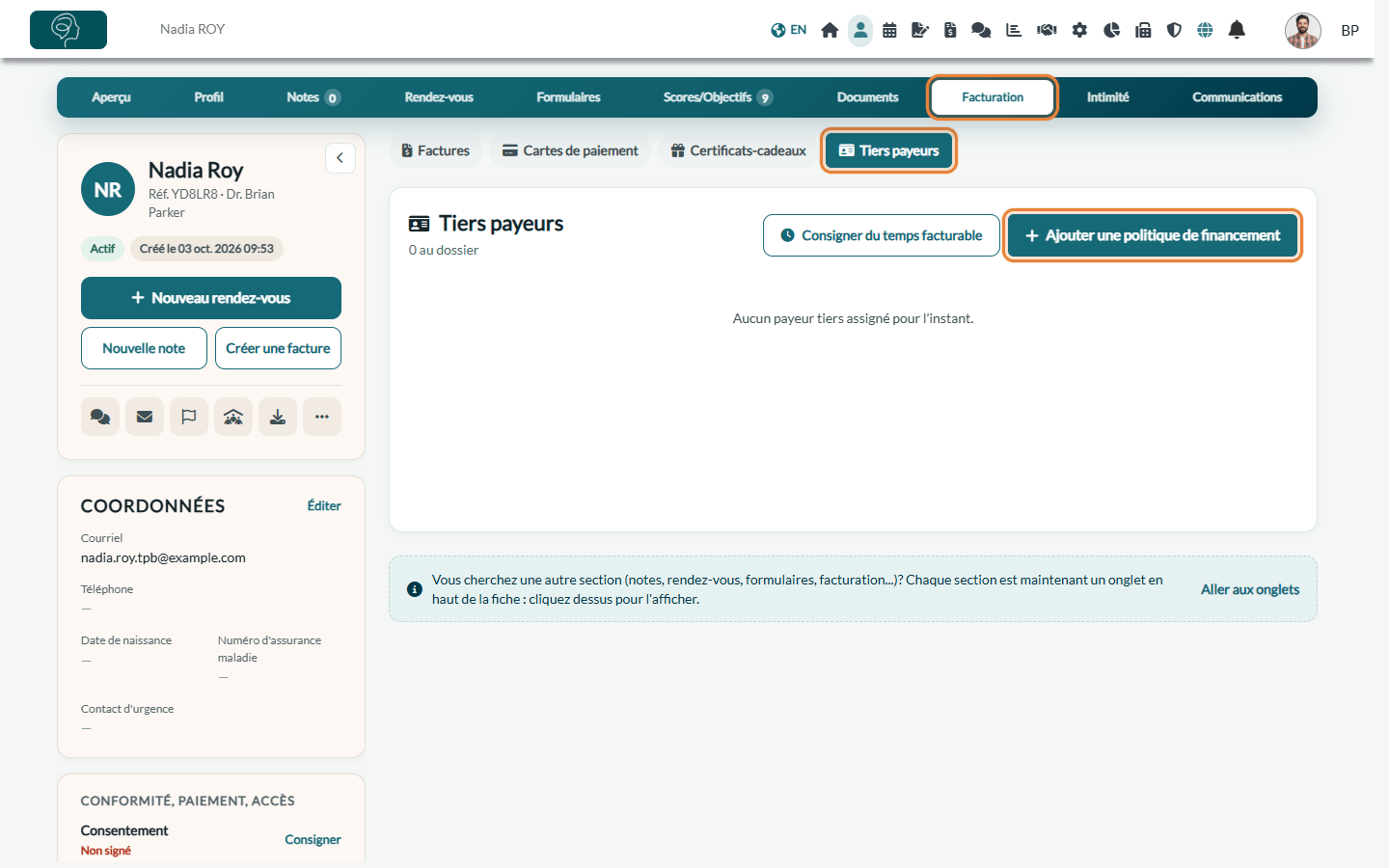Image resolution: width=1389 pixels, height=868 pixels.
Task: Collapse the client sidebar with chevron
Action: [340, 158]
